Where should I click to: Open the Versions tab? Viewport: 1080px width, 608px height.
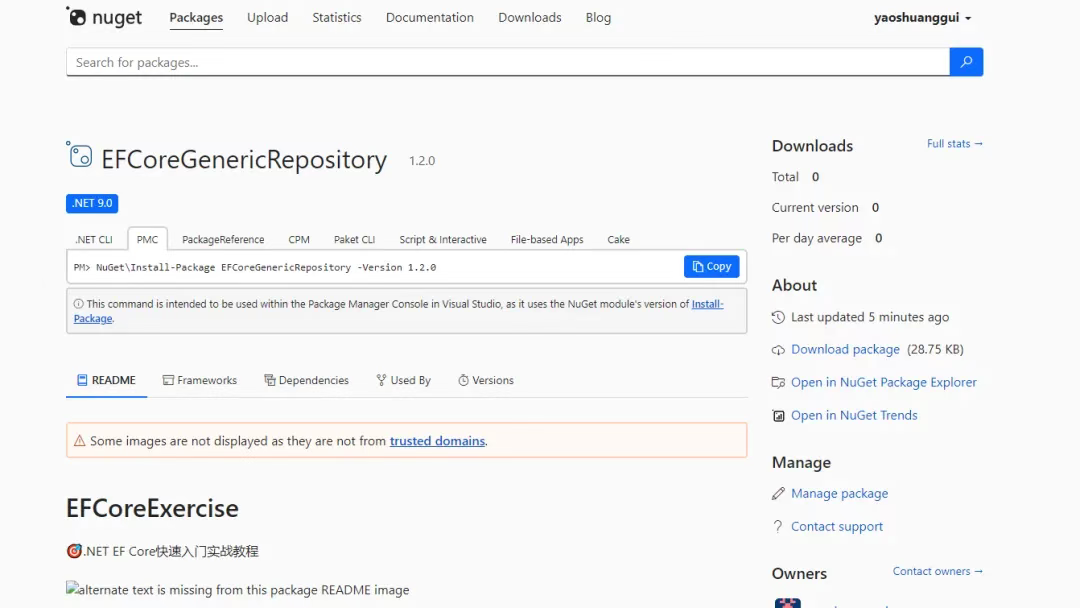486,380
